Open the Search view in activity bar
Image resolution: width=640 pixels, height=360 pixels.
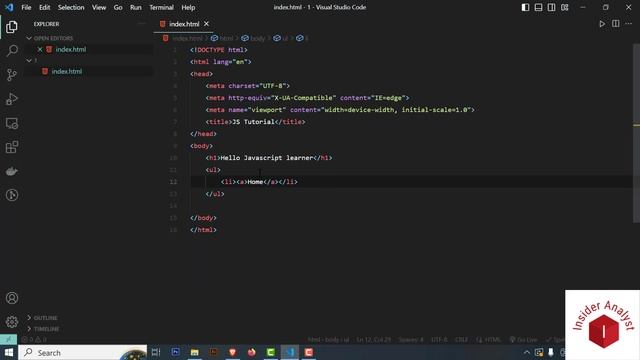(x=12, y=51)
